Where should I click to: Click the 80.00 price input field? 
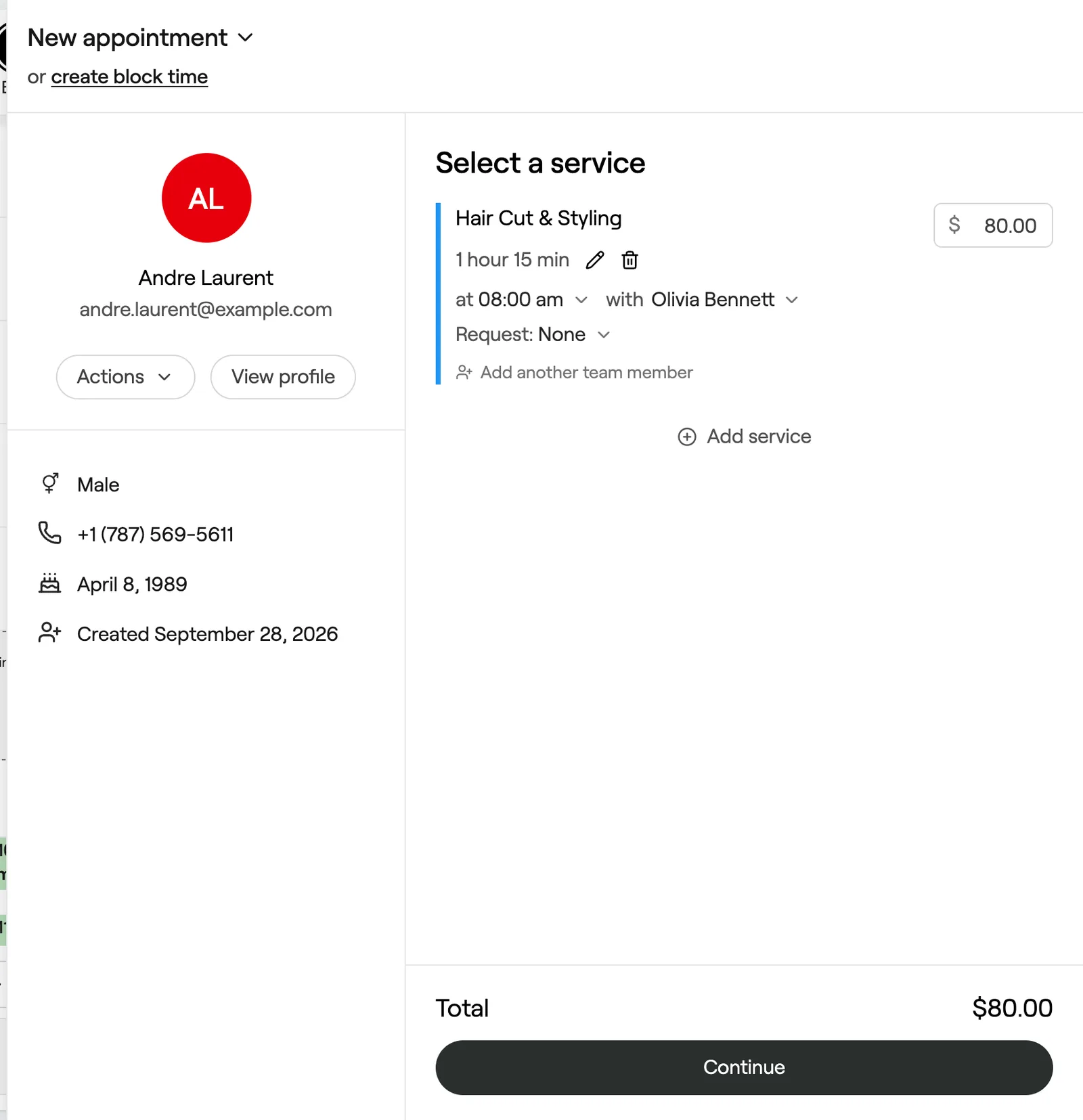(993, 225)
